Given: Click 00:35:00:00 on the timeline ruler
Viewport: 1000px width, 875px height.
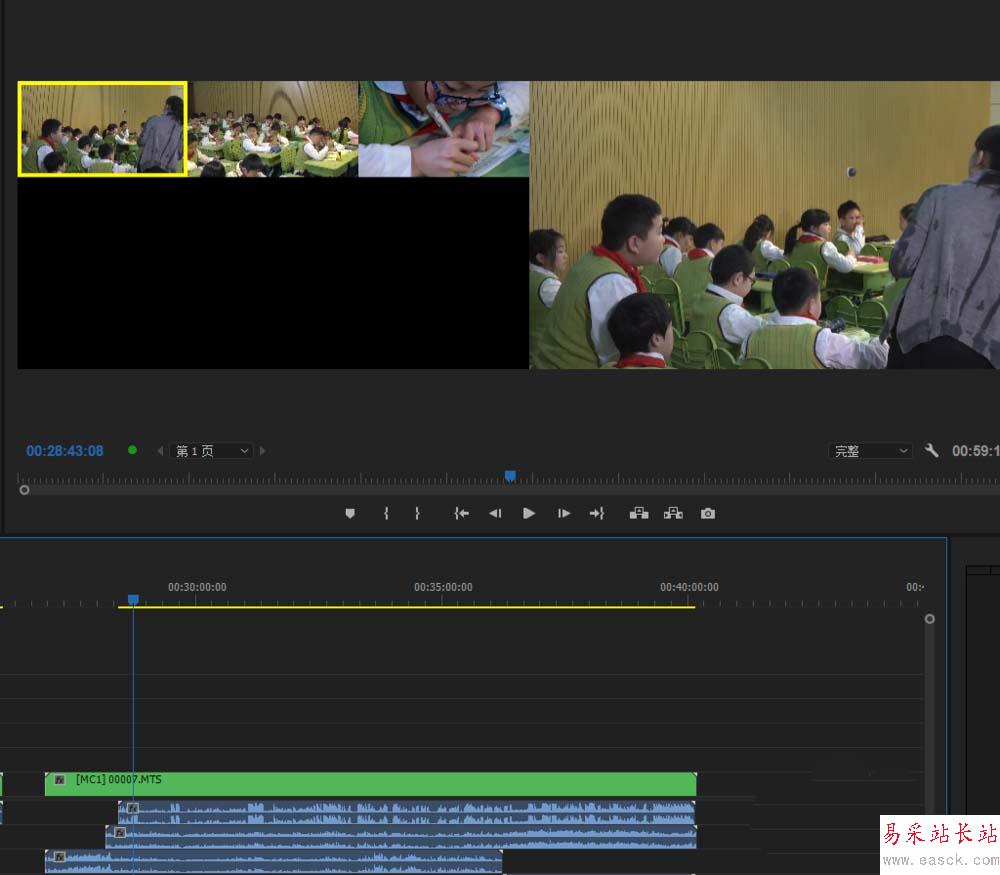Looking at the screenshot, I should pyautogui.click(x=443, y=587).
